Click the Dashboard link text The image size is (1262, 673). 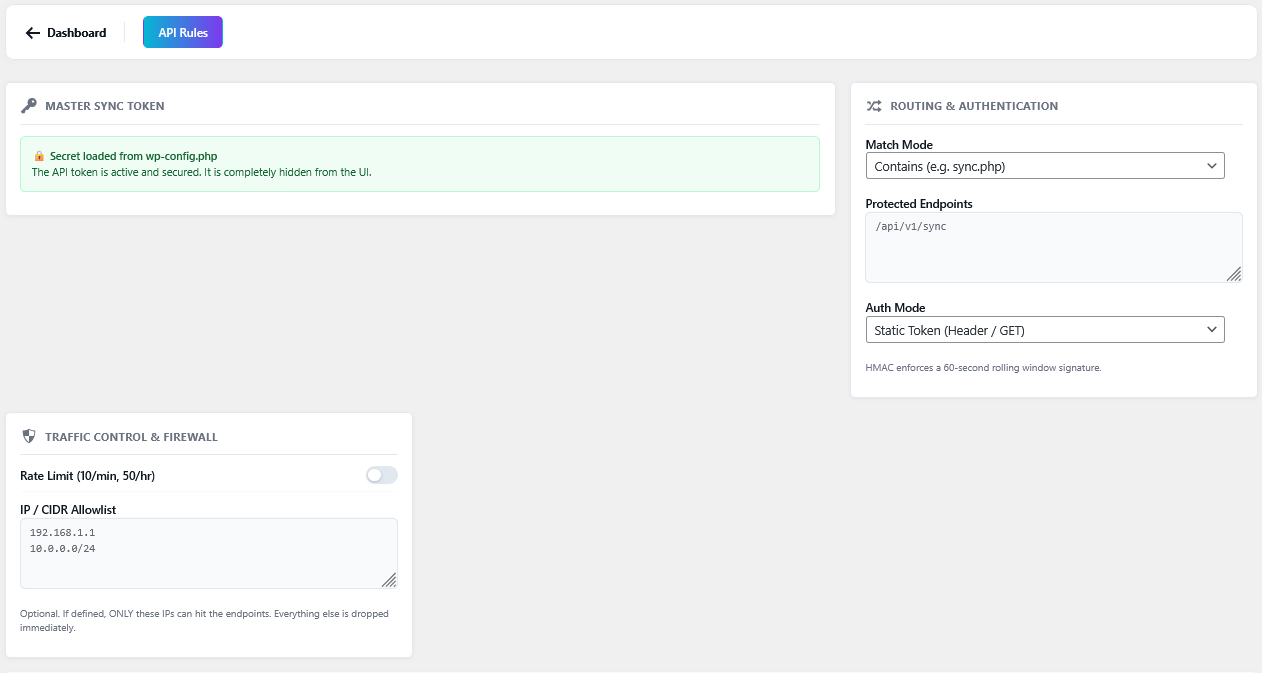[76, 33]
